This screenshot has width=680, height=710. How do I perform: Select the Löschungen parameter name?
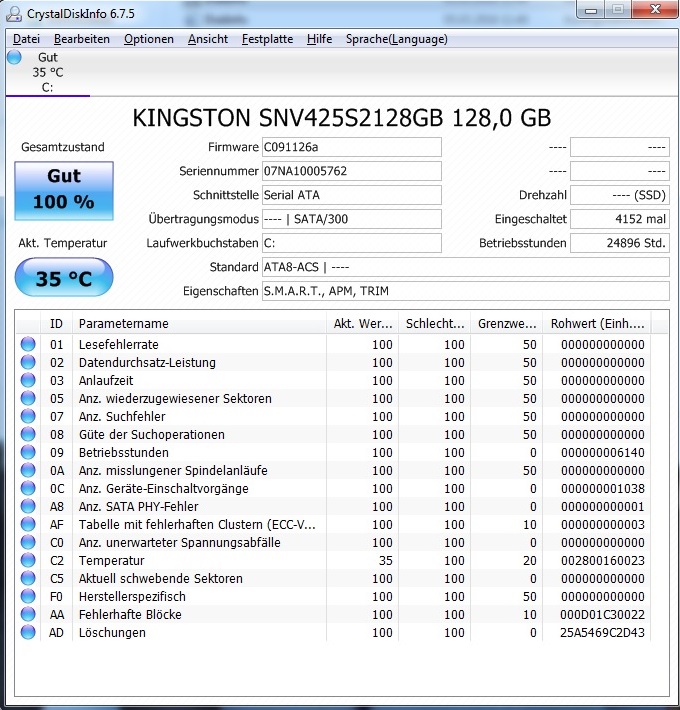tap(112, 633)
